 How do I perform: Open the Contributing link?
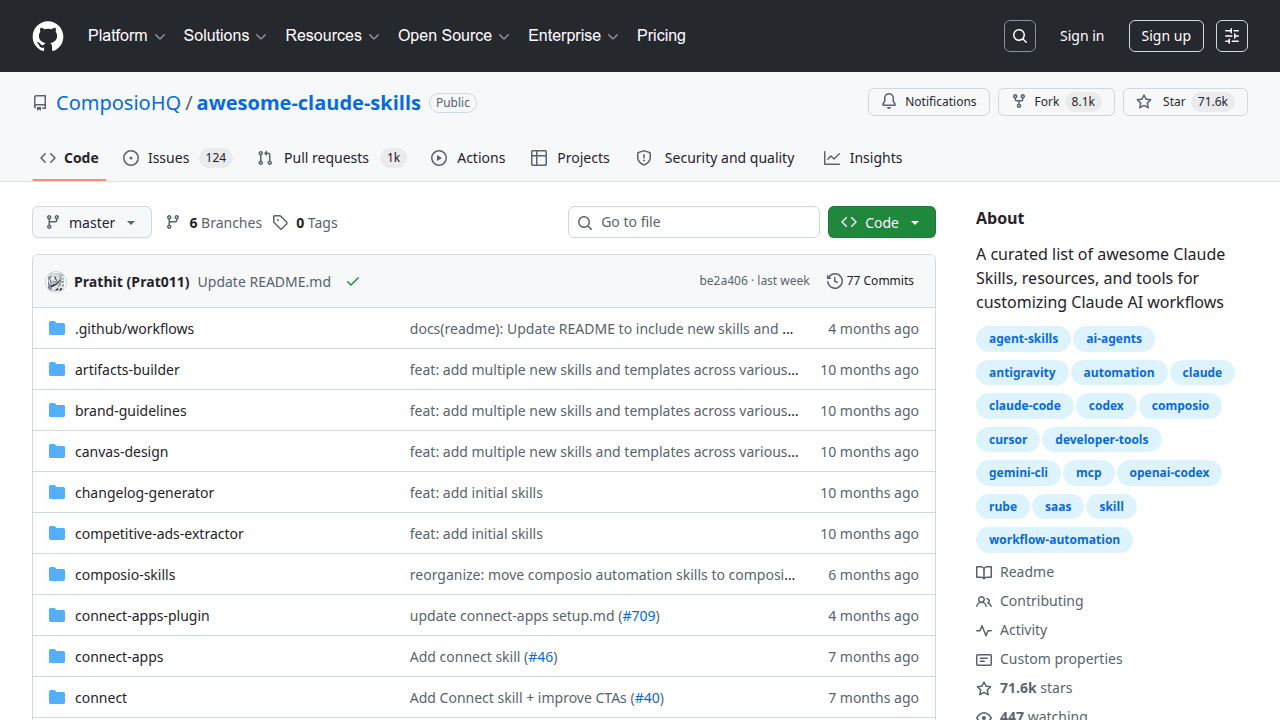pos(1029,601)
